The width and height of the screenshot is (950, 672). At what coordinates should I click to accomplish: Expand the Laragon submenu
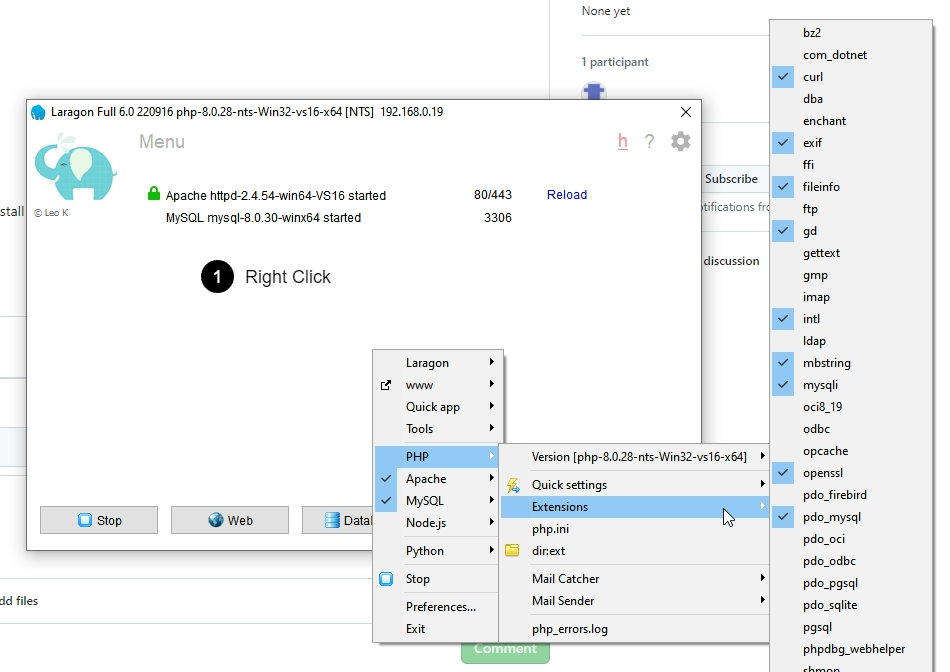[438, 362]
